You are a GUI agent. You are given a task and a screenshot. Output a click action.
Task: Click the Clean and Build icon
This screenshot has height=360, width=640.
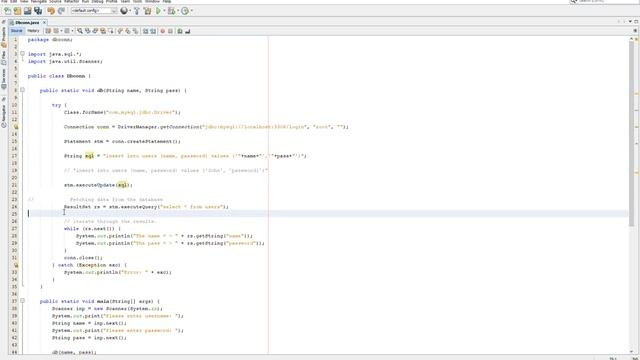[147, 11]
